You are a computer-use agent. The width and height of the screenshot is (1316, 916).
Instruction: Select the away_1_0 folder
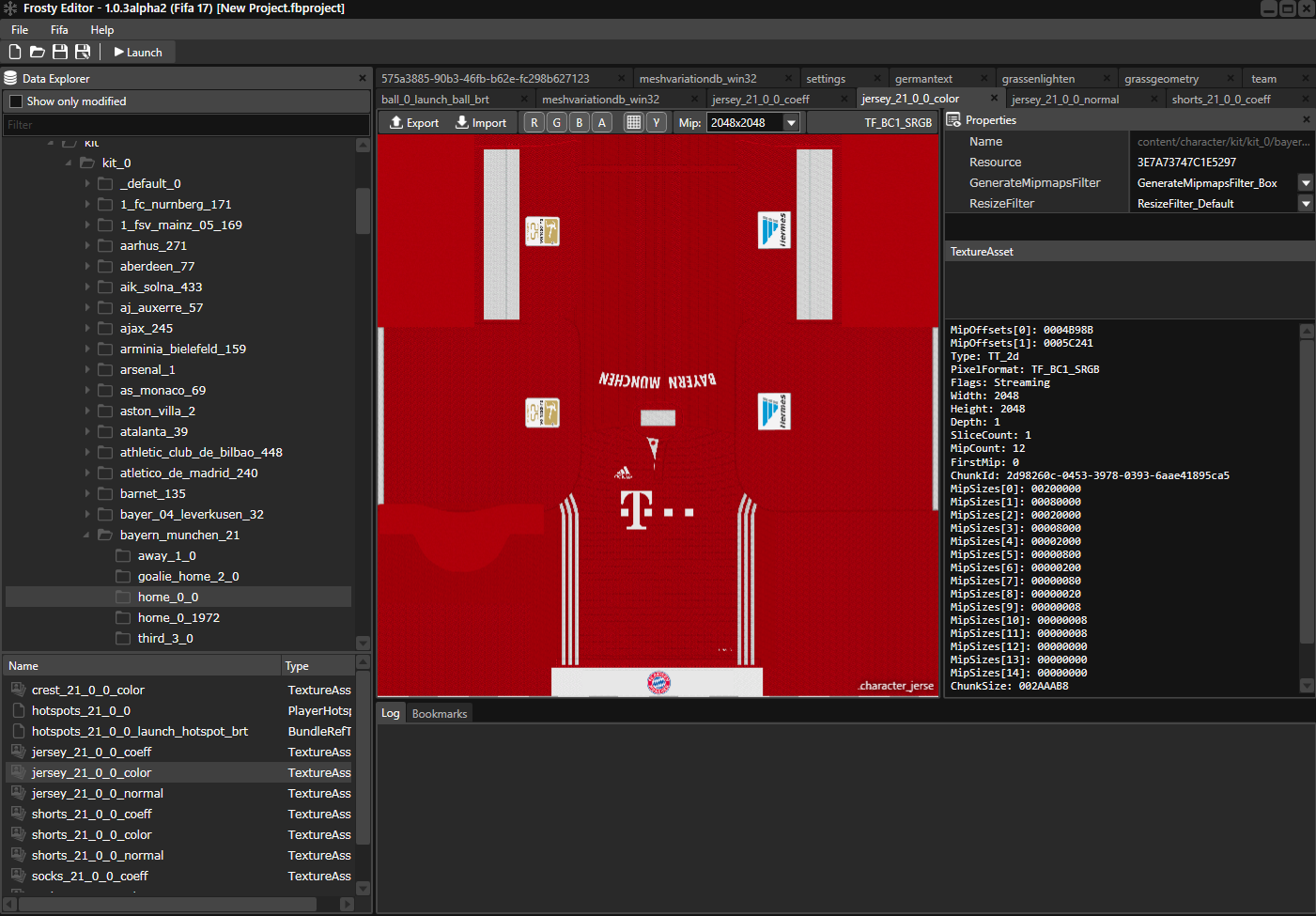[x=167, y=555]
